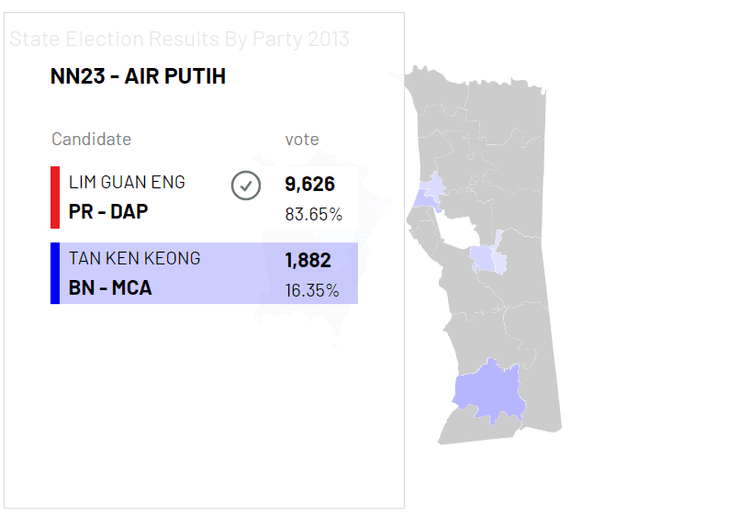Click the Candidate column header
The image size is (750, 528).
point(91,139)
